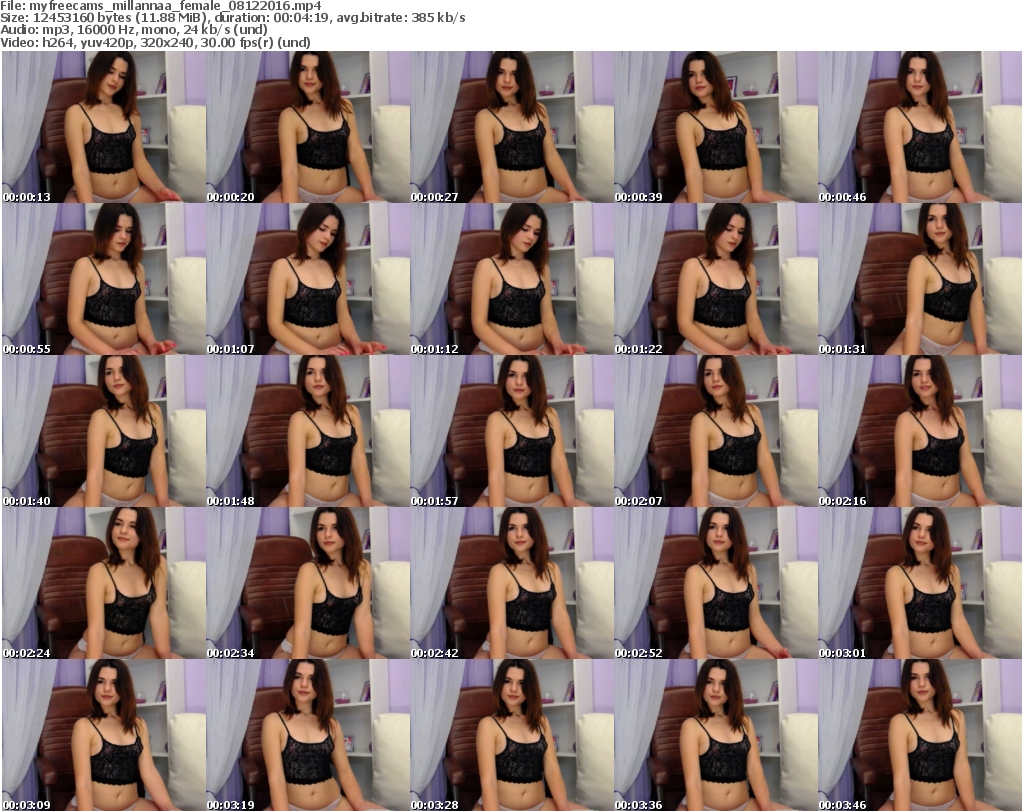Select the frame stamped 00:01:22

pyautogui.click(x=716, y=279)
